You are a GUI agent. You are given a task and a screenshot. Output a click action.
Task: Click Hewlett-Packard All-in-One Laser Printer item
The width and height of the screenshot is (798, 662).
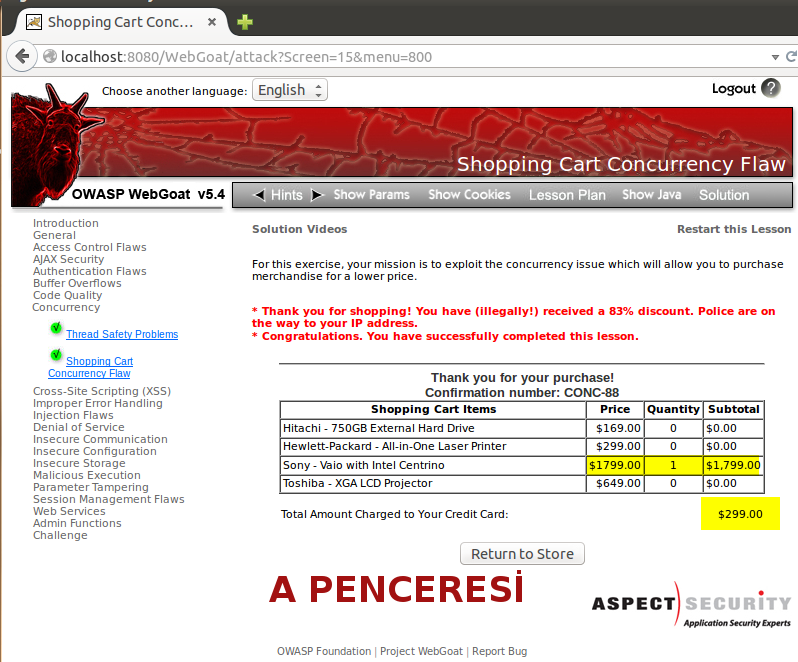[394, 446]
